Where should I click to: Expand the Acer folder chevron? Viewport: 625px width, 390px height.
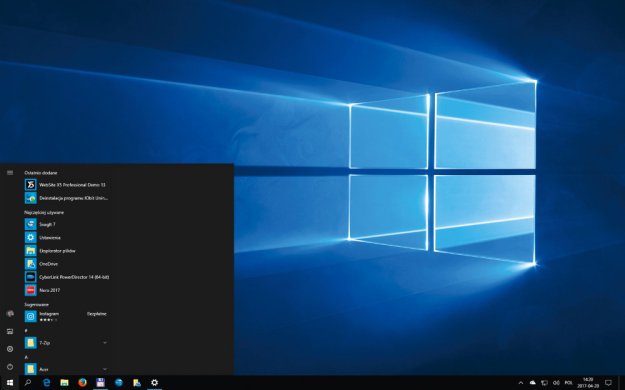[x=105, y=369]
